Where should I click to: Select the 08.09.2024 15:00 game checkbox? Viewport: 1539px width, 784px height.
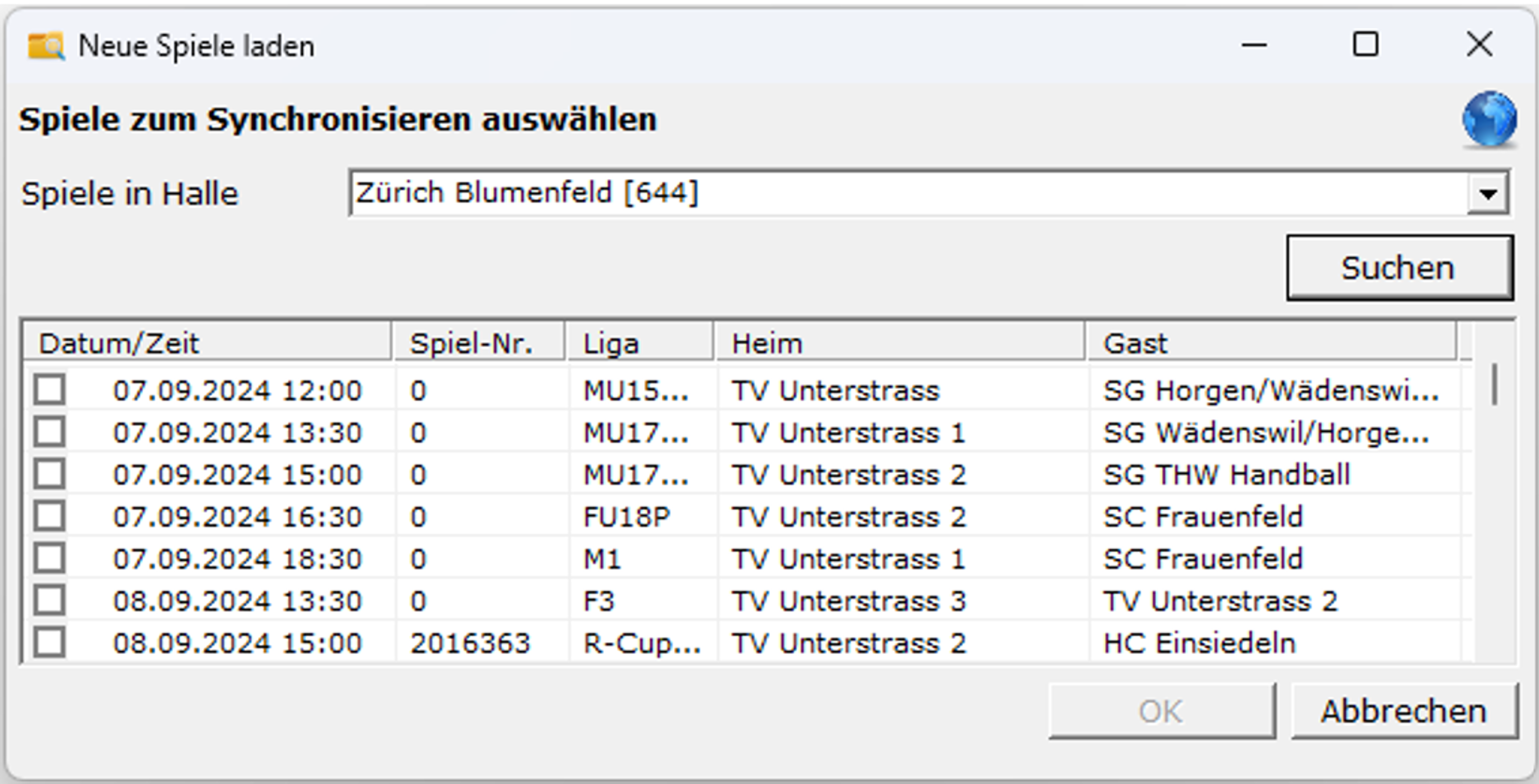tap(50, 643)
